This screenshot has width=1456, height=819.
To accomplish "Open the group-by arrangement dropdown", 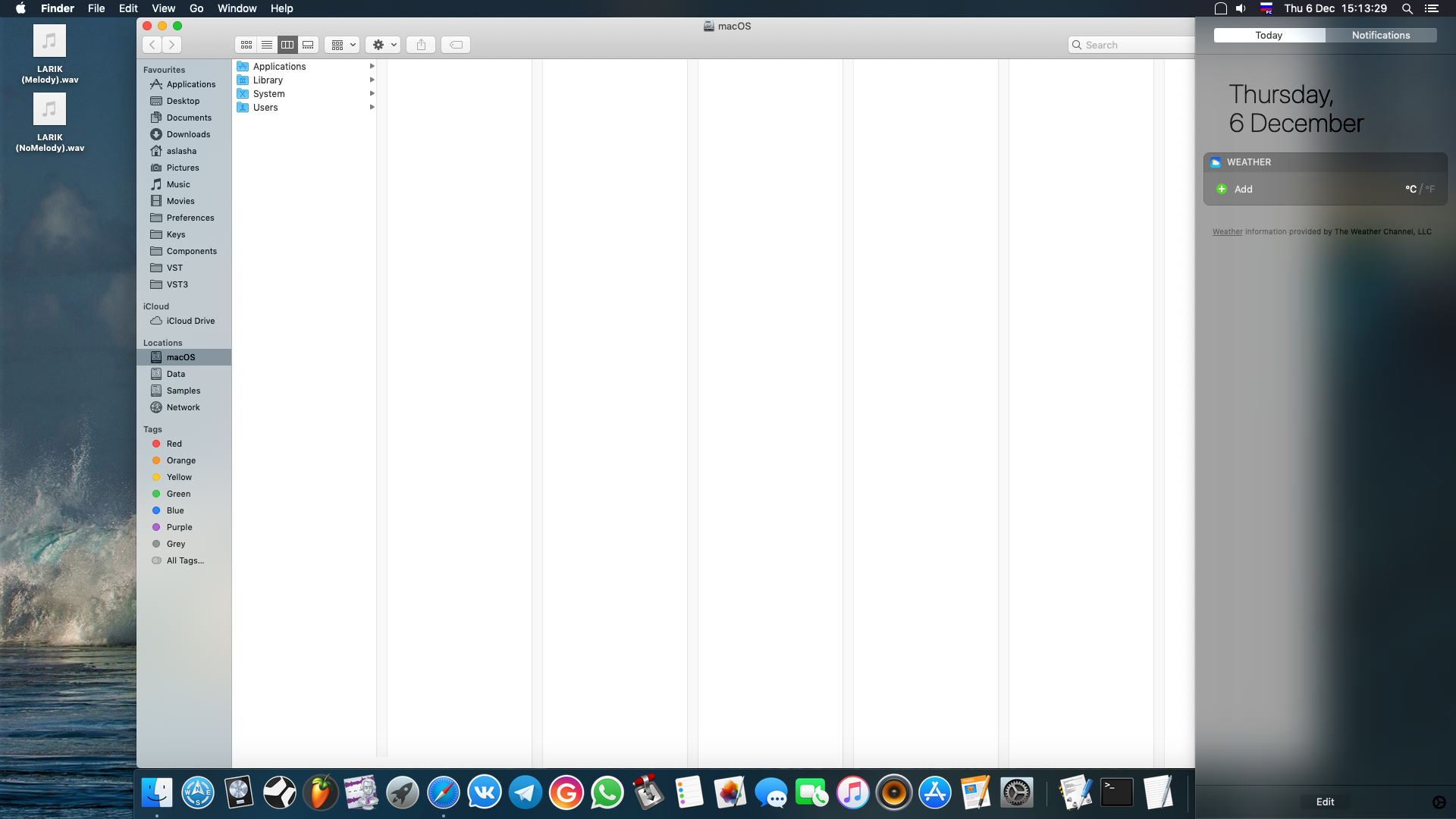I will tap(342, 45).
